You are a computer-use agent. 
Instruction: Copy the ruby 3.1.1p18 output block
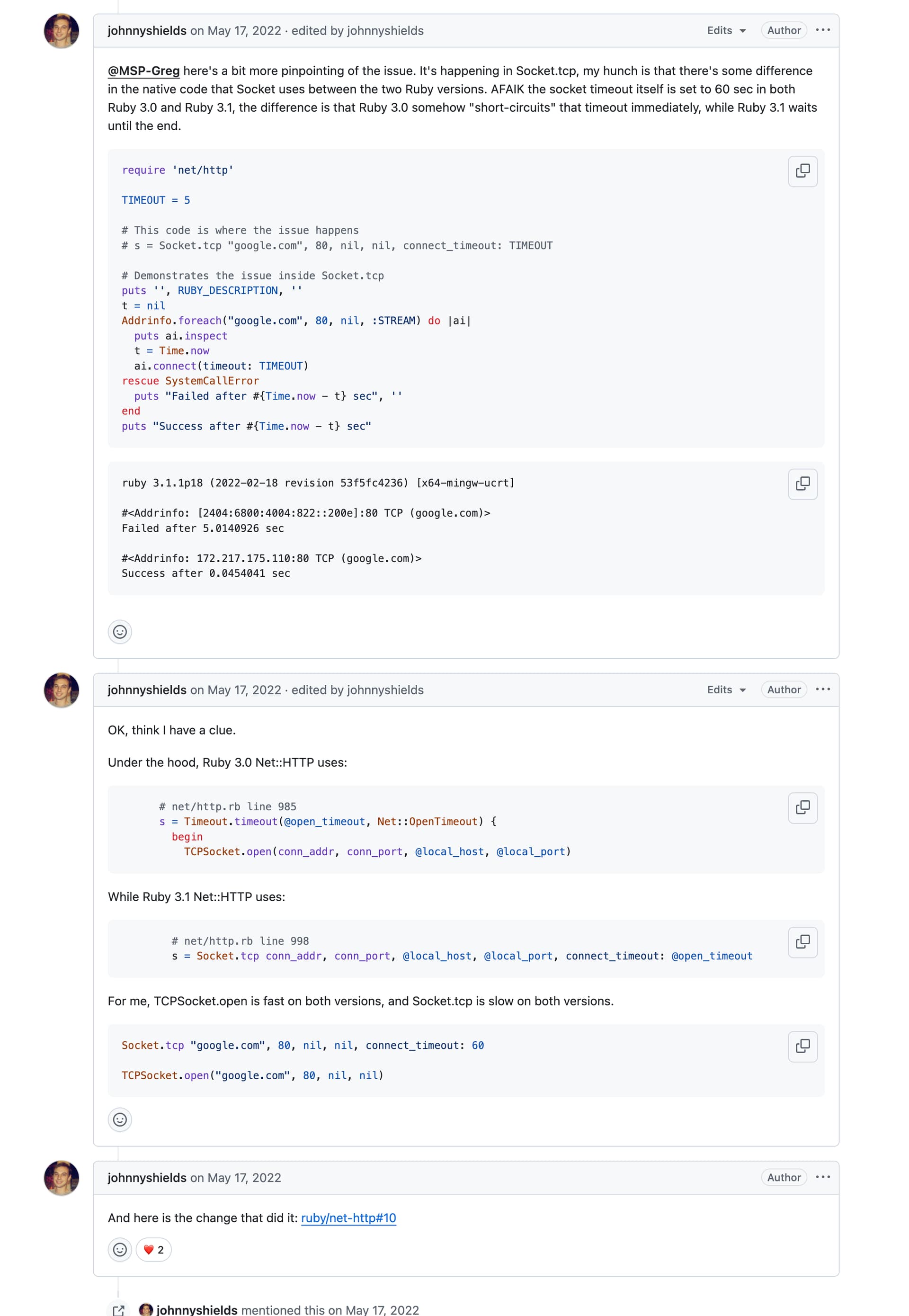(802, 483)
